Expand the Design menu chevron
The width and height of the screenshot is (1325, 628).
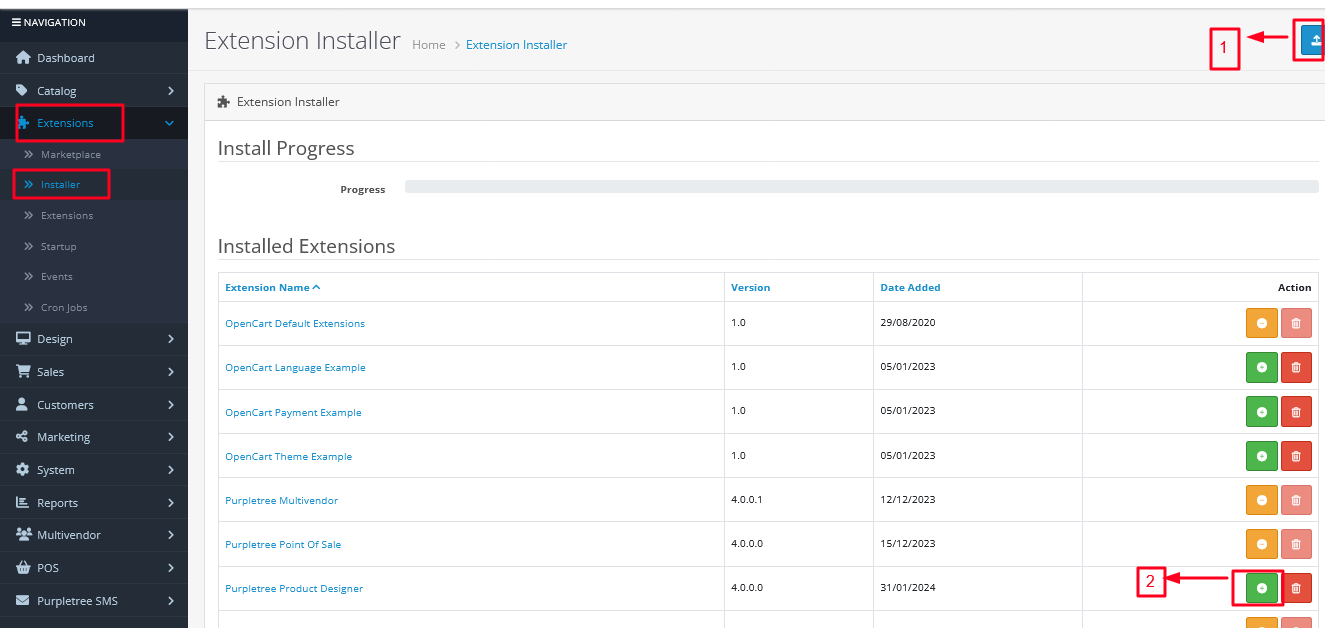point(171,339)
